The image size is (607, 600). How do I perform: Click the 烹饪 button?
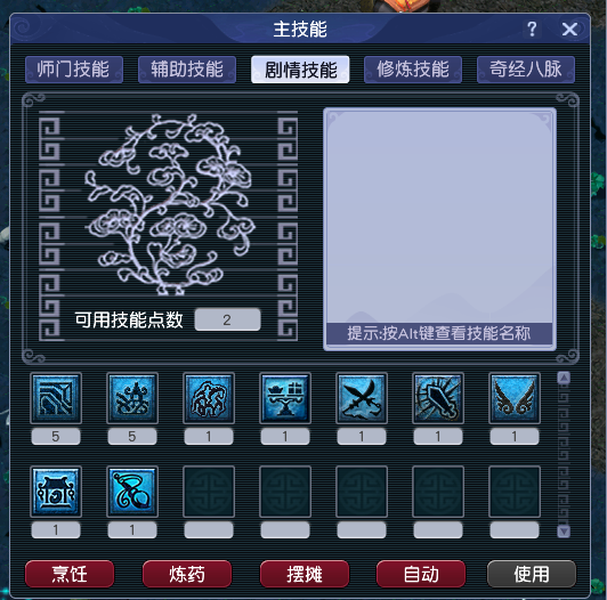(x=70, y=574)
